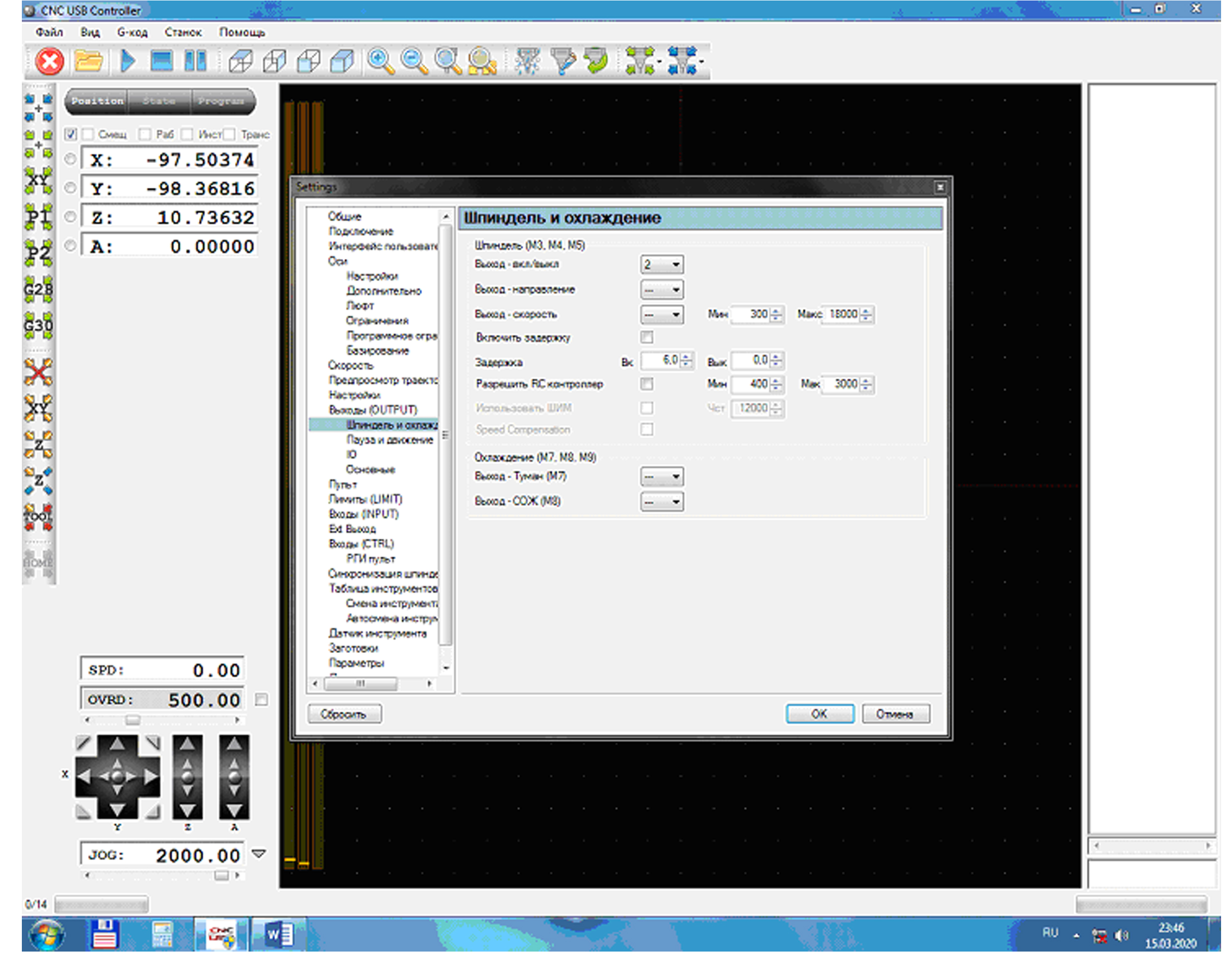Image resolution: width=1232 pixels, height=960 pixels.
Task: Click the TOOL sidebar icon
Action: click(38, 516)
